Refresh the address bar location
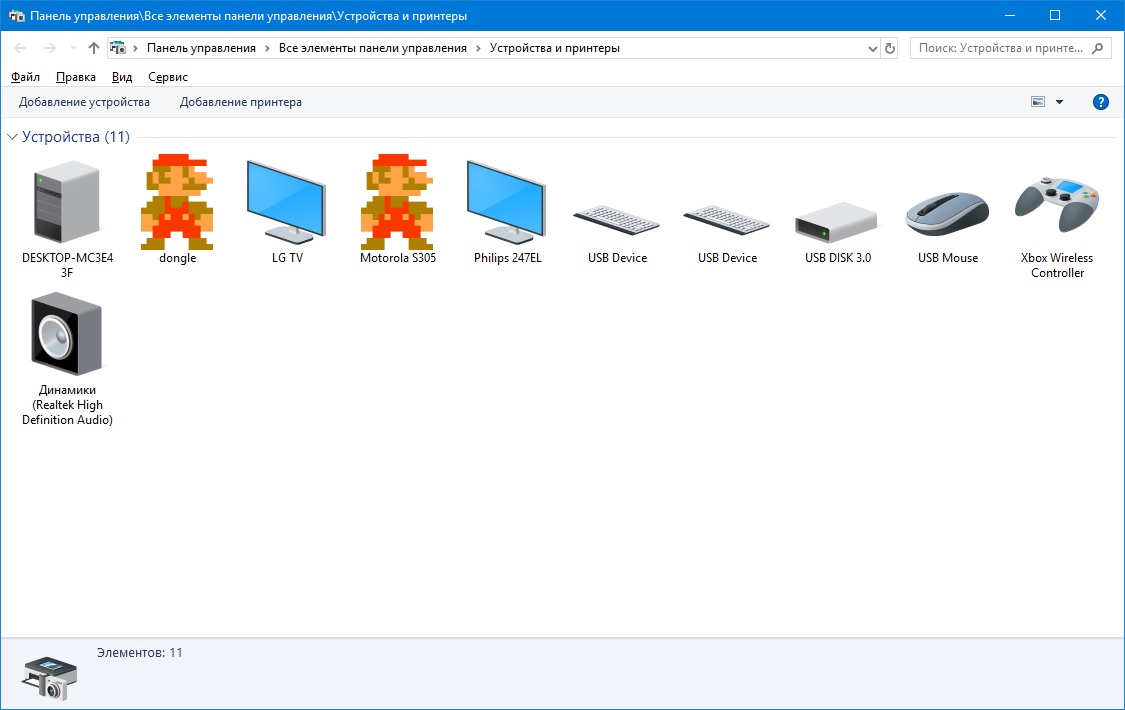This screenshot has width=1125, height=710. [891, 48]
